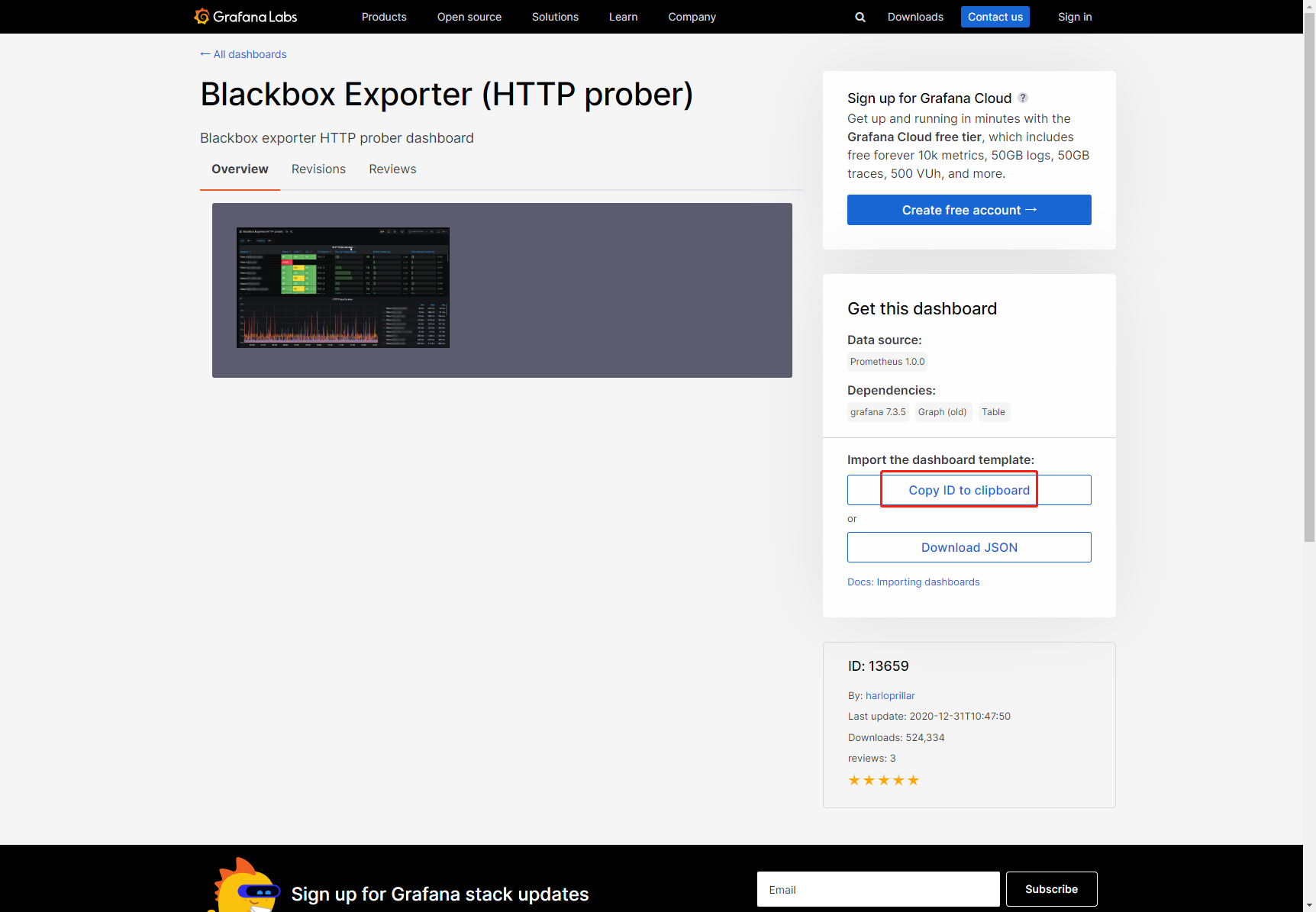Click Sign in

coord(1075,17)
